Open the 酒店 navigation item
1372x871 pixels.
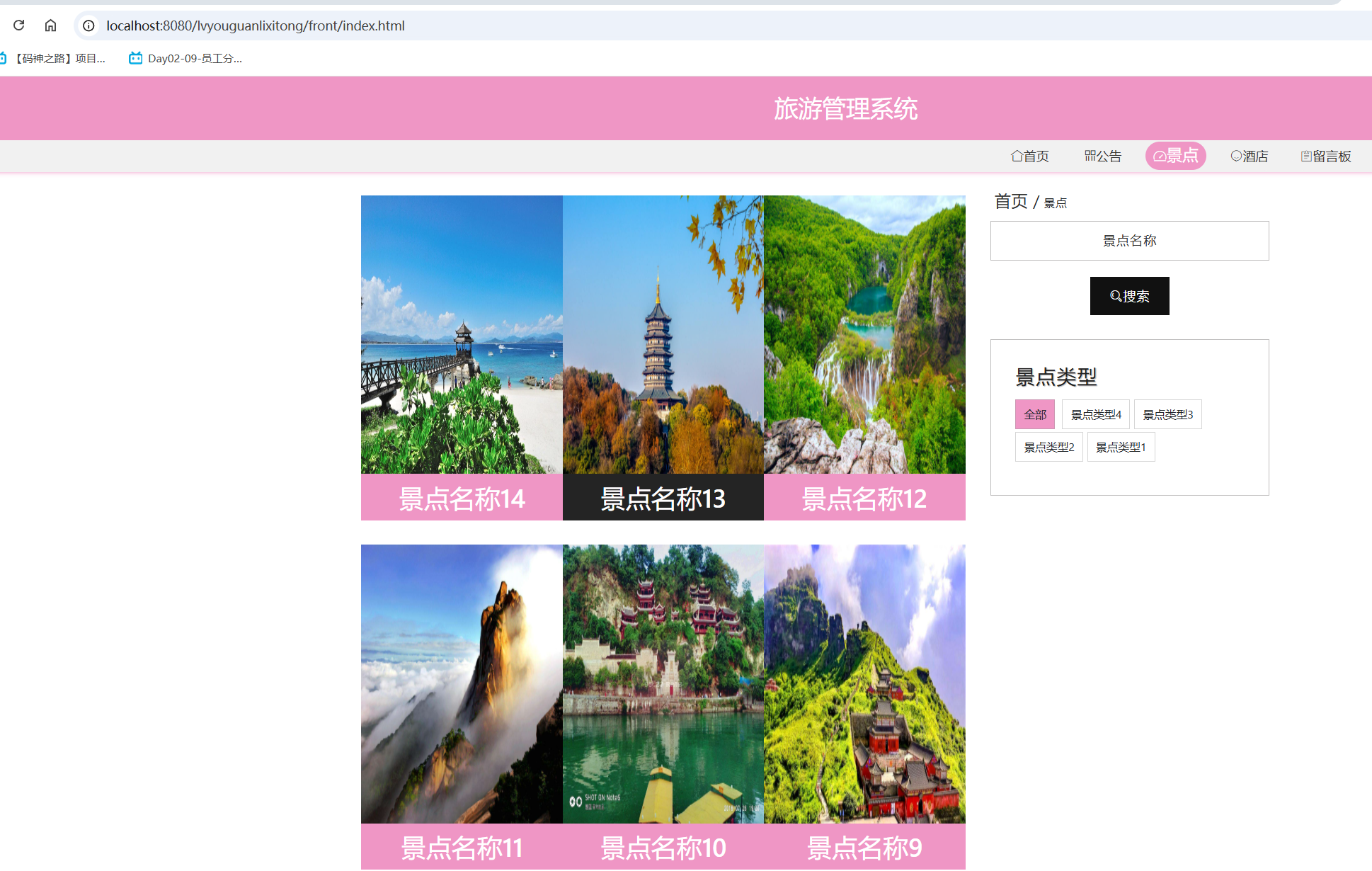click(x=1250, y=156)
